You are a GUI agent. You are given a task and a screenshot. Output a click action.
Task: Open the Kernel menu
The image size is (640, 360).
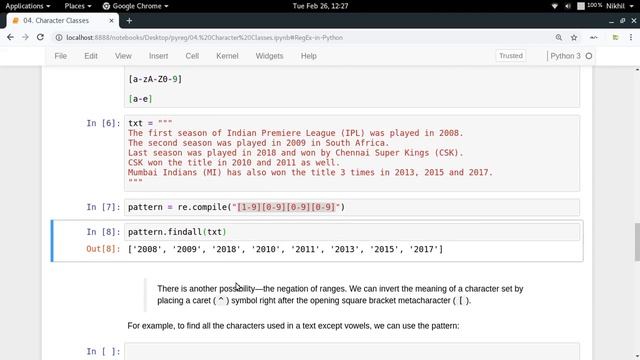227,56
